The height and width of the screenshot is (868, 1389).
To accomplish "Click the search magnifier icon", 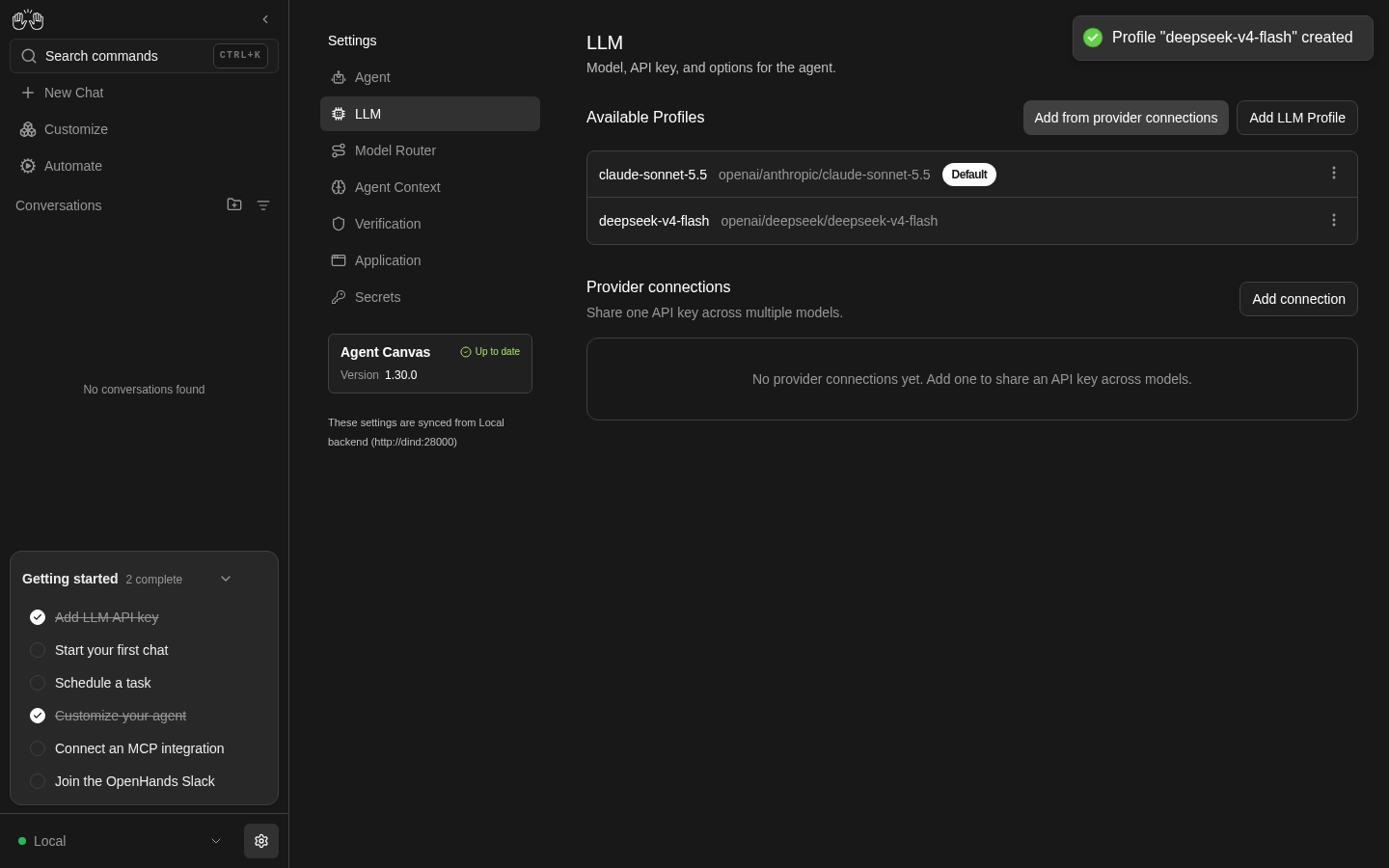I will click(29, 56).
